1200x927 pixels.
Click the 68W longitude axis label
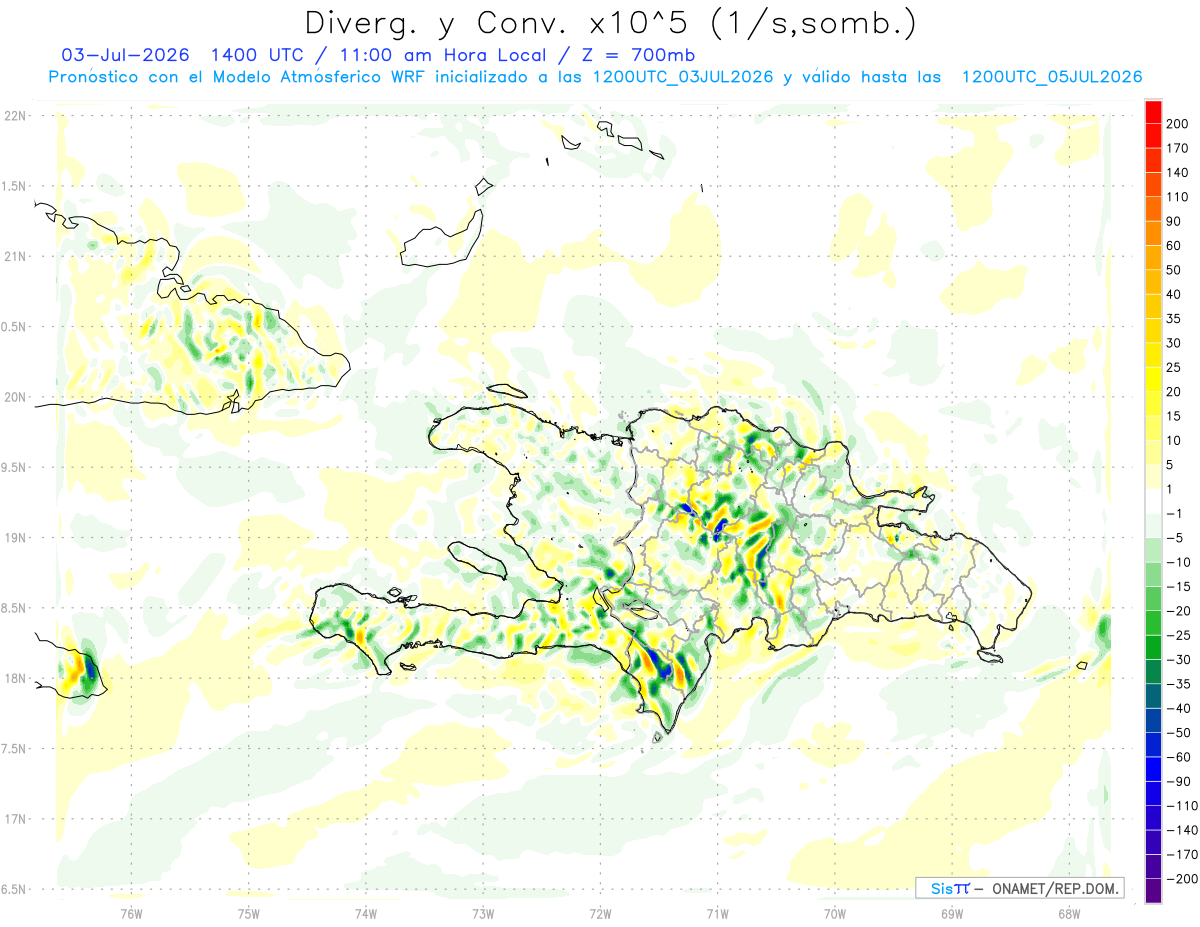(x=1068, y=912)
